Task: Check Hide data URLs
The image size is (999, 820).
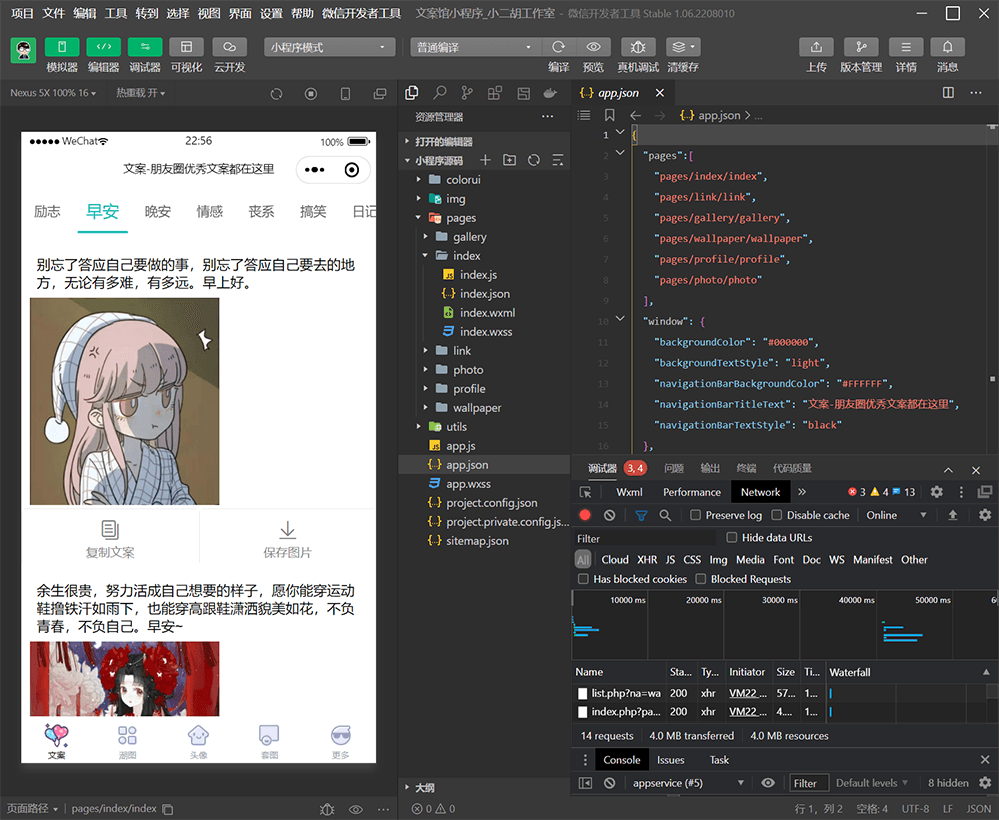Action: 732,537
